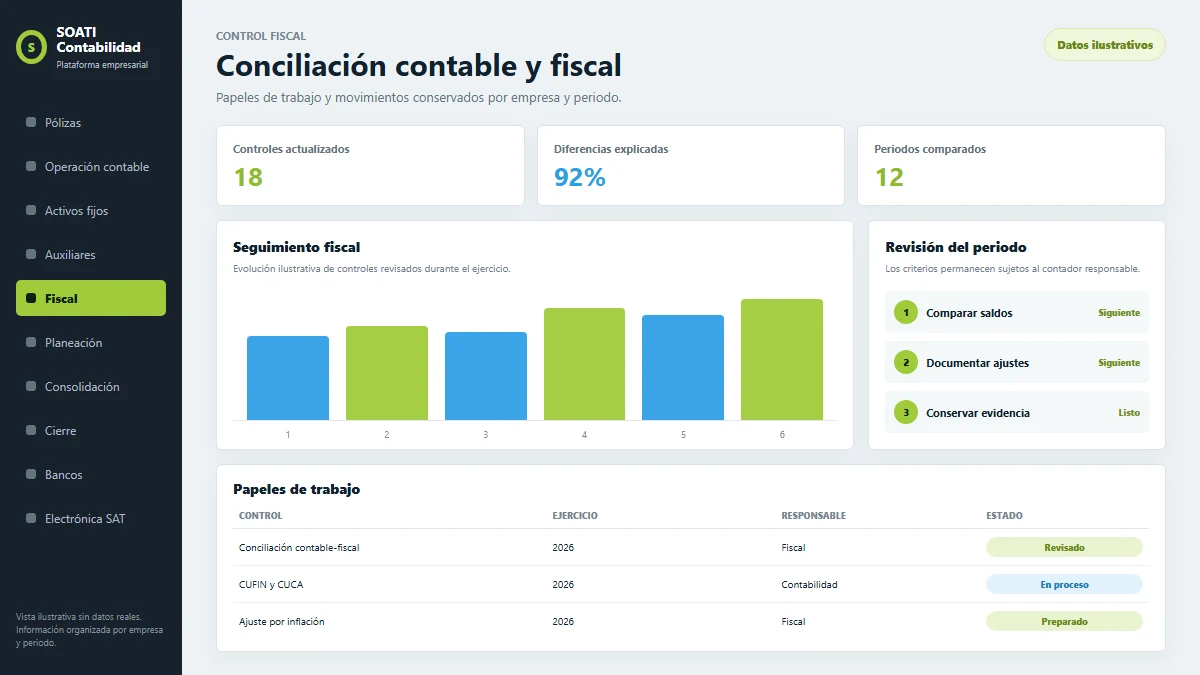Select chart bar for period 5
Viewport: 1200px width, 675px height.
coord(683,367)
